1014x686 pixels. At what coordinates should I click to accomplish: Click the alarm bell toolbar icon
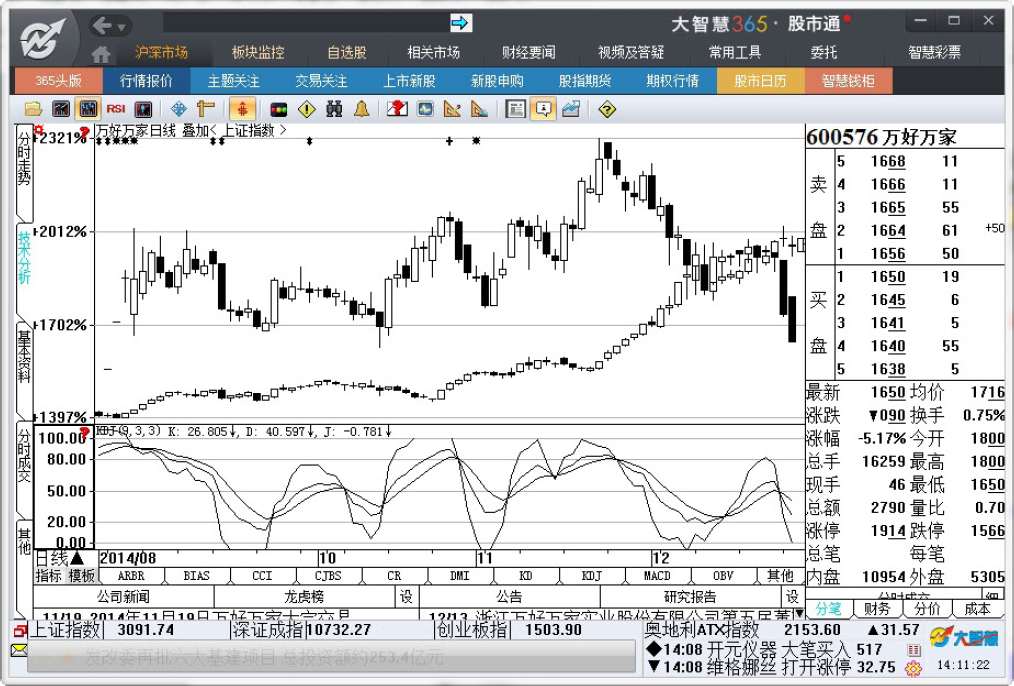(x=361, y=109)
